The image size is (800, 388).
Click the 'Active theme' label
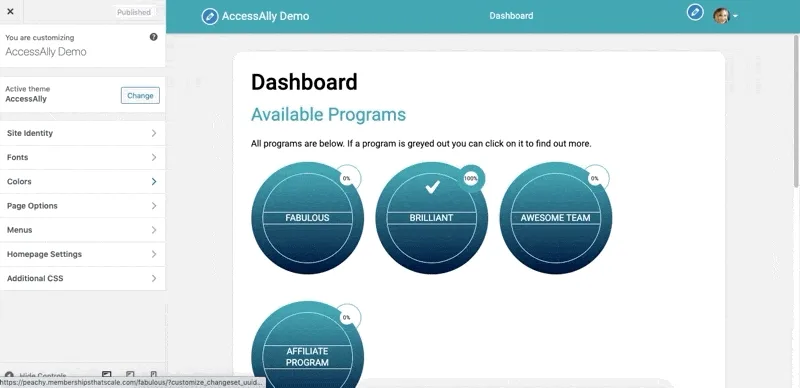28,89
